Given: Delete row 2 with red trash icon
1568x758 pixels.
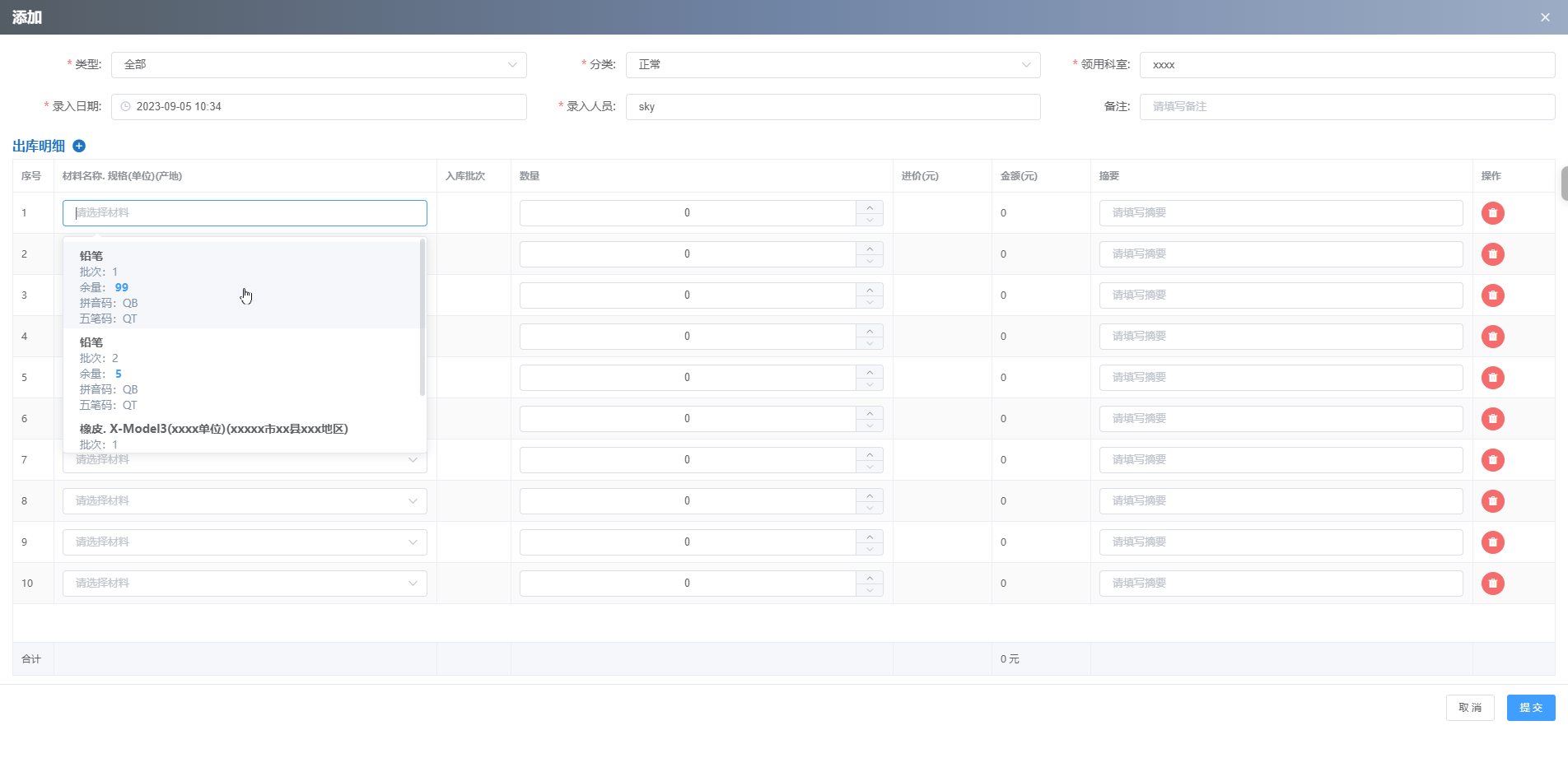Looking at the screenshot, I should tap(1492, 254).
